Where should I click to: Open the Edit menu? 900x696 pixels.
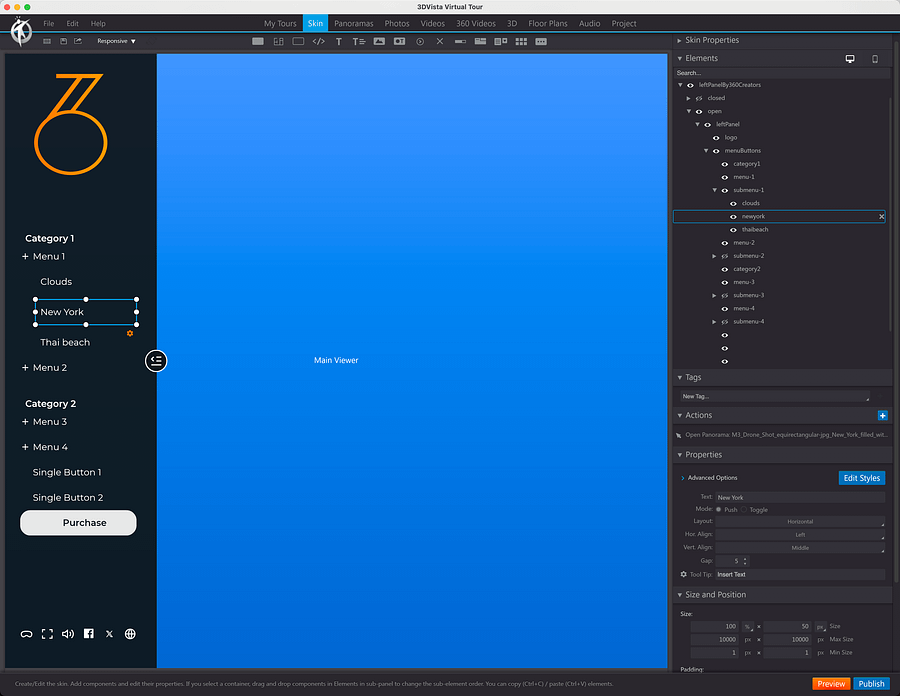[72, 24]
